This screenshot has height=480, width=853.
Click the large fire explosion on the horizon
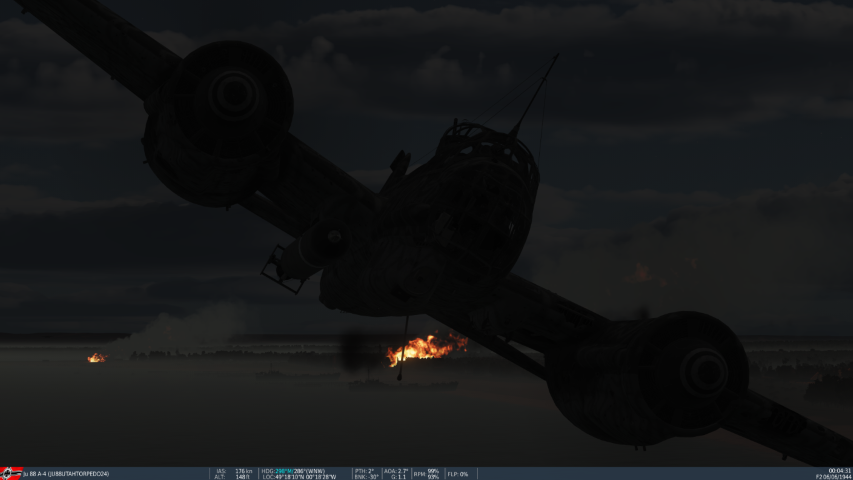[x=426, y=348]
